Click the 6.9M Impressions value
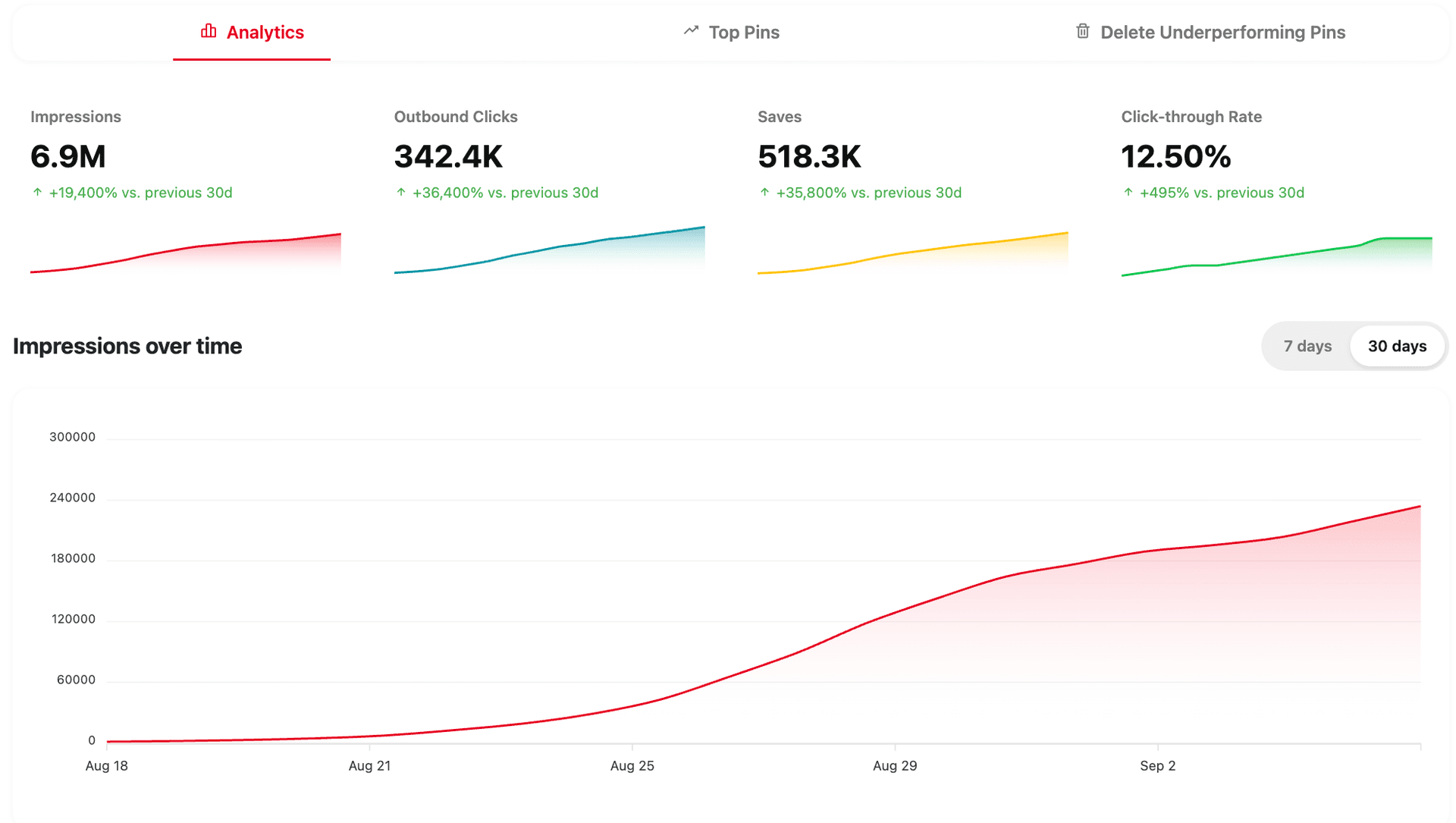This screenshot has height=823, width=1456. (68, 157)
